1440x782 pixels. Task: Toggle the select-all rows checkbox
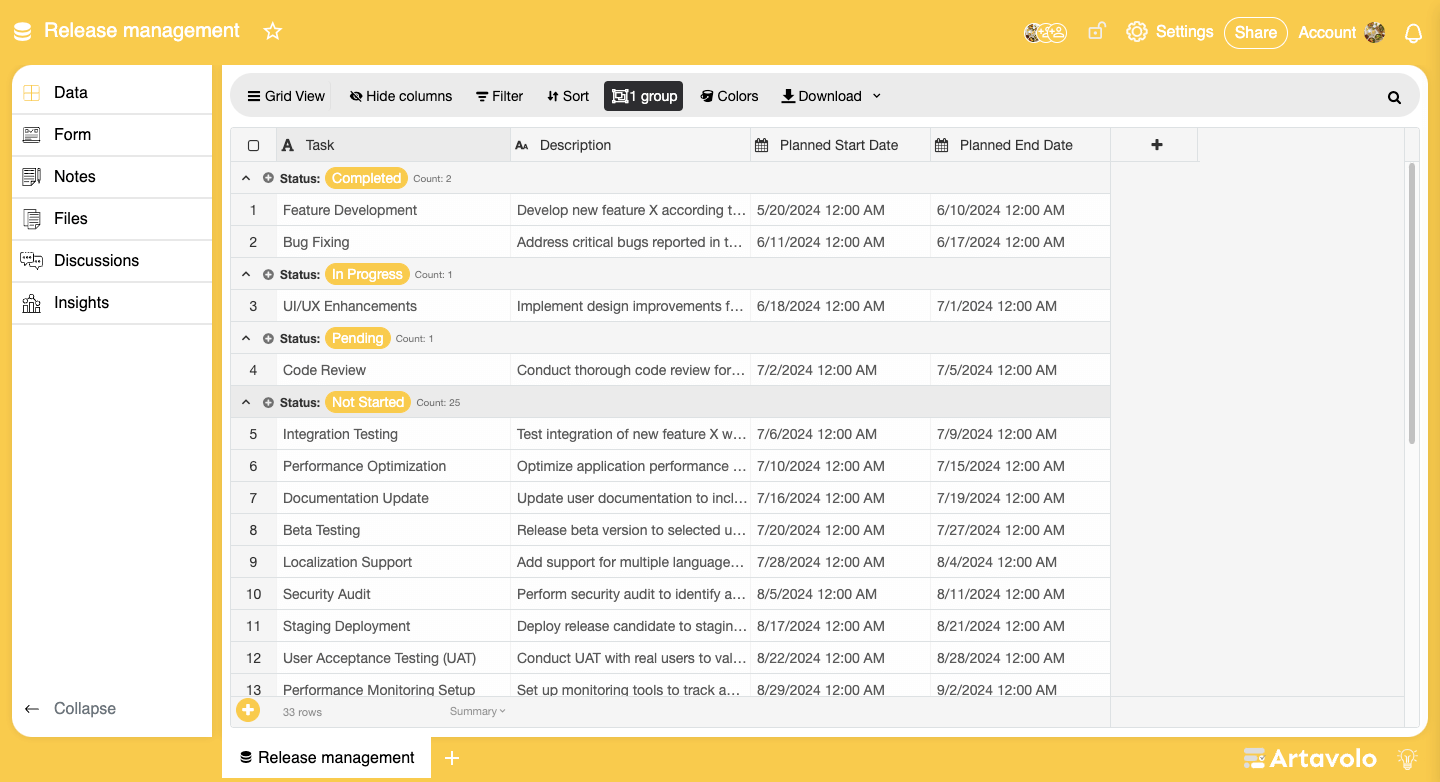(x=253, y=145)
